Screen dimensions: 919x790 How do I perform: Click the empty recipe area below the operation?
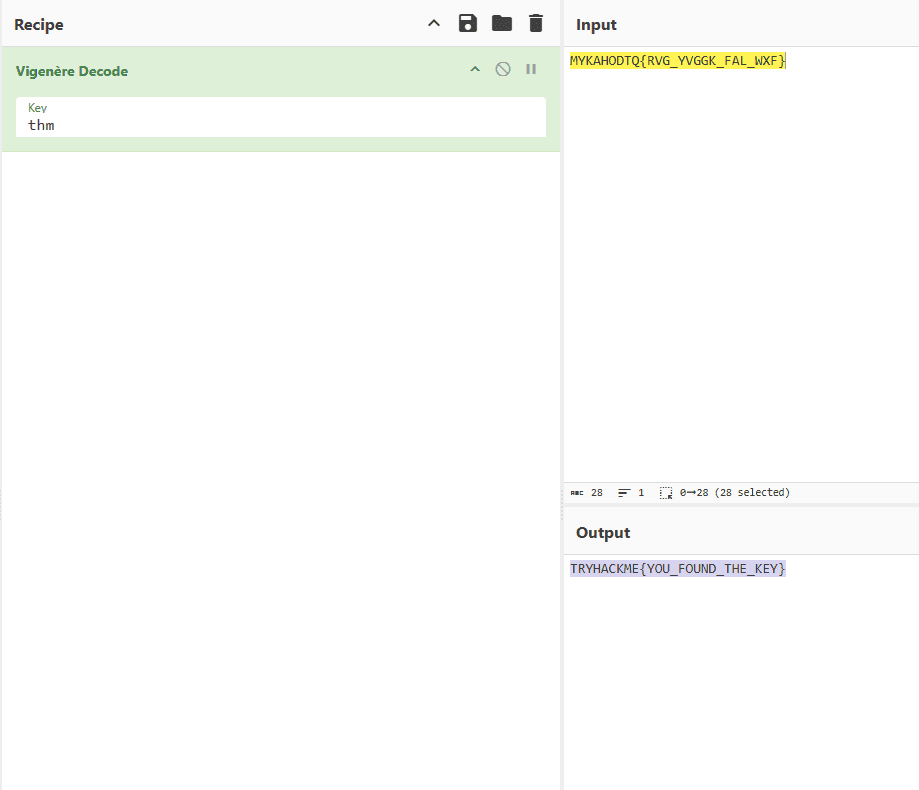point(280,450)
